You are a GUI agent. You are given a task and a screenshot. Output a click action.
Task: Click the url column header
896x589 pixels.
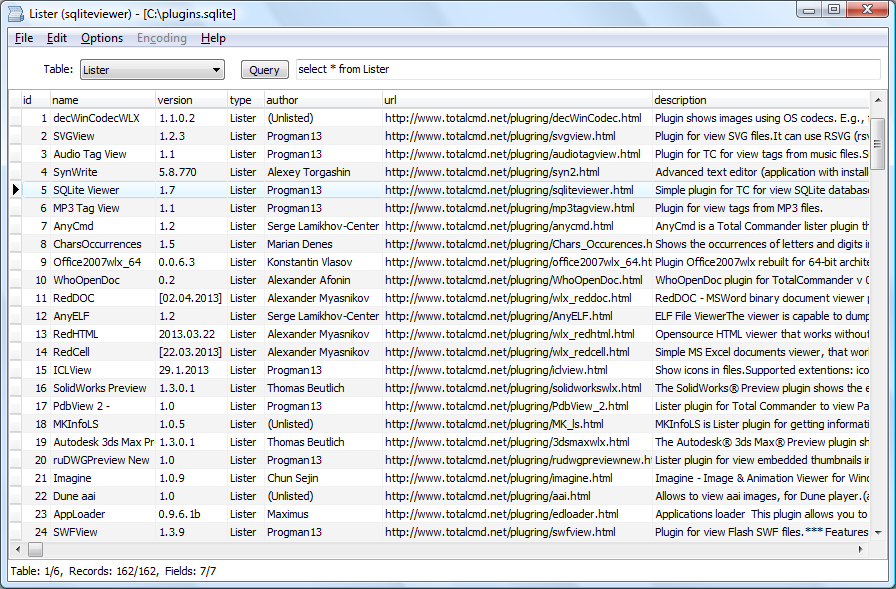(x=517, y=100)
